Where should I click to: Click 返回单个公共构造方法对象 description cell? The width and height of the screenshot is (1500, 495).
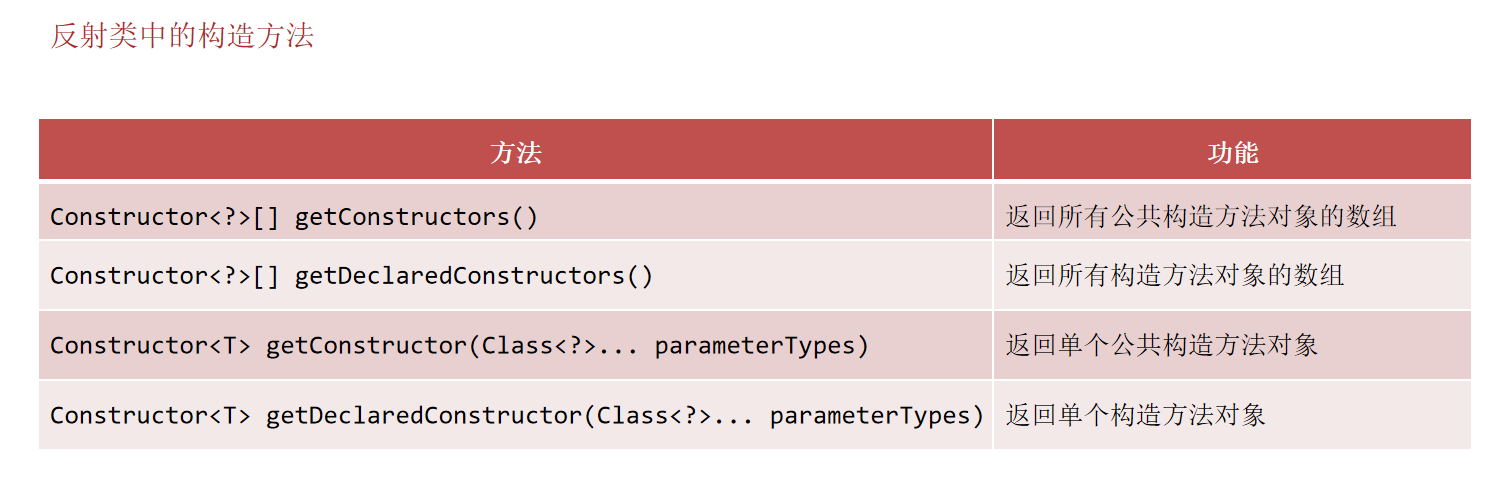coord(1161,345)
